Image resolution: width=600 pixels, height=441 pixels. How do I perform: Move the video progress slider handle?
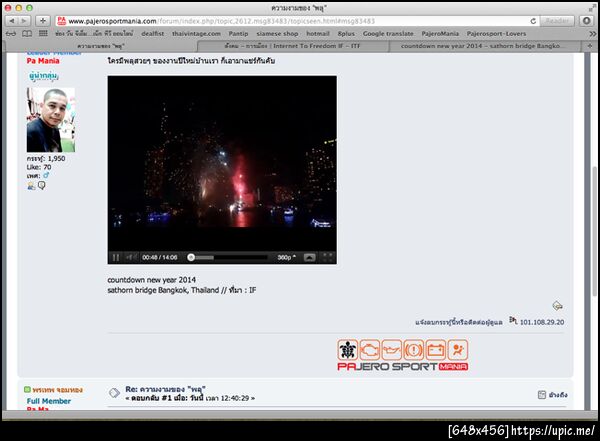191,257
